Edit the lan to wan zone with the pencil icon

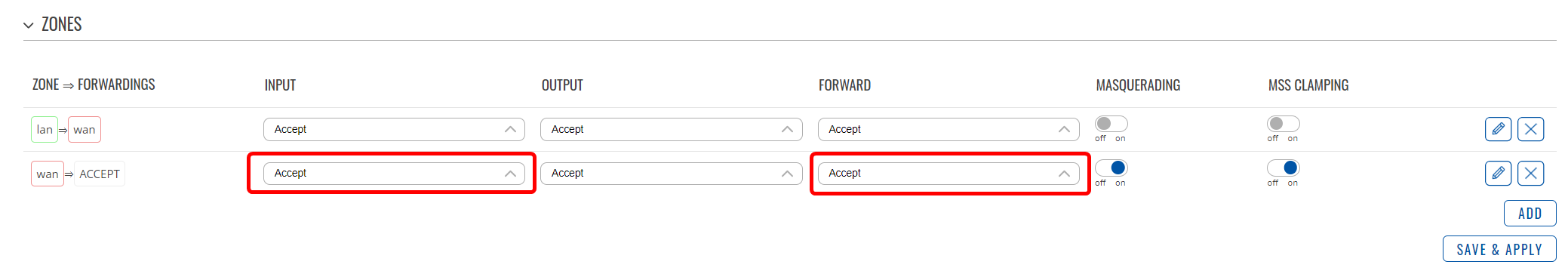tap(1498, 129)
